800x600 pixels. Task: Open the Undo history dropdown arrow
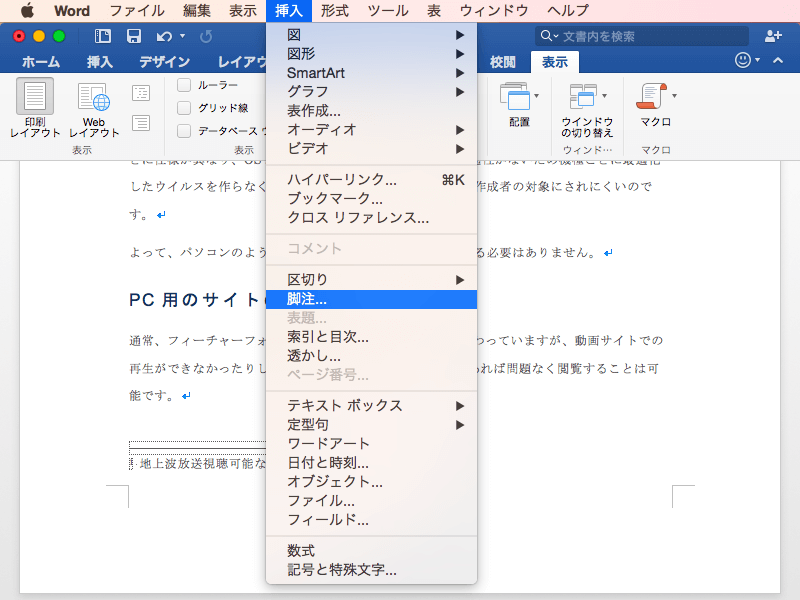coord(183,36)
